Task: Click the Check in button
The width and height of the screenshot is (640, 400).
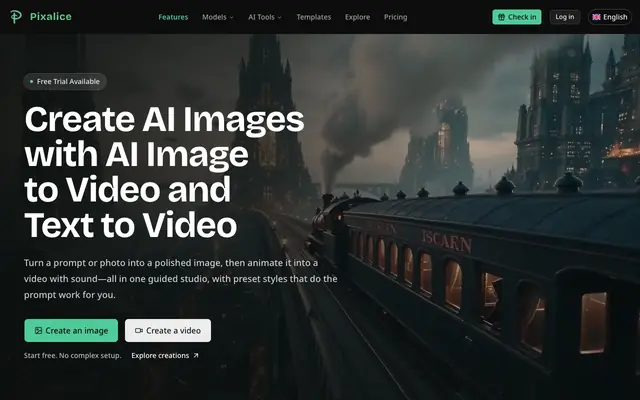Action: [x=517, y=17]
